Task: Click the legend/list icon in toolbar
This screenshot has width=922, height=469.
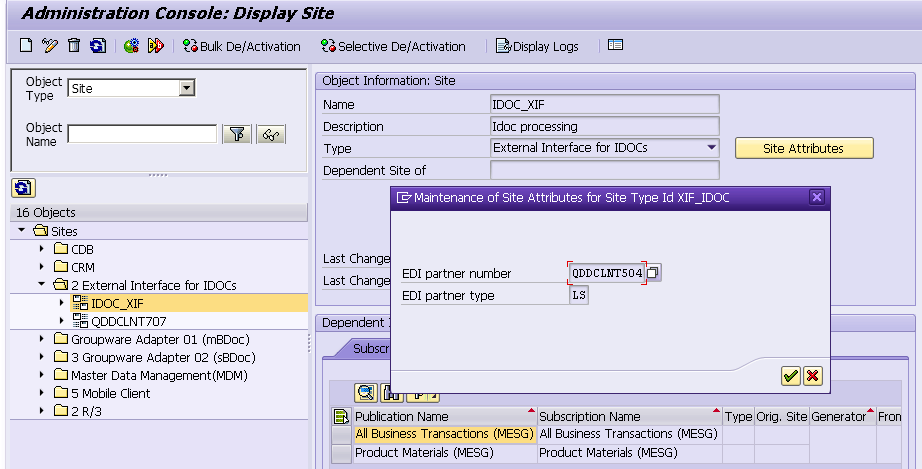Action: coord(615,45)
